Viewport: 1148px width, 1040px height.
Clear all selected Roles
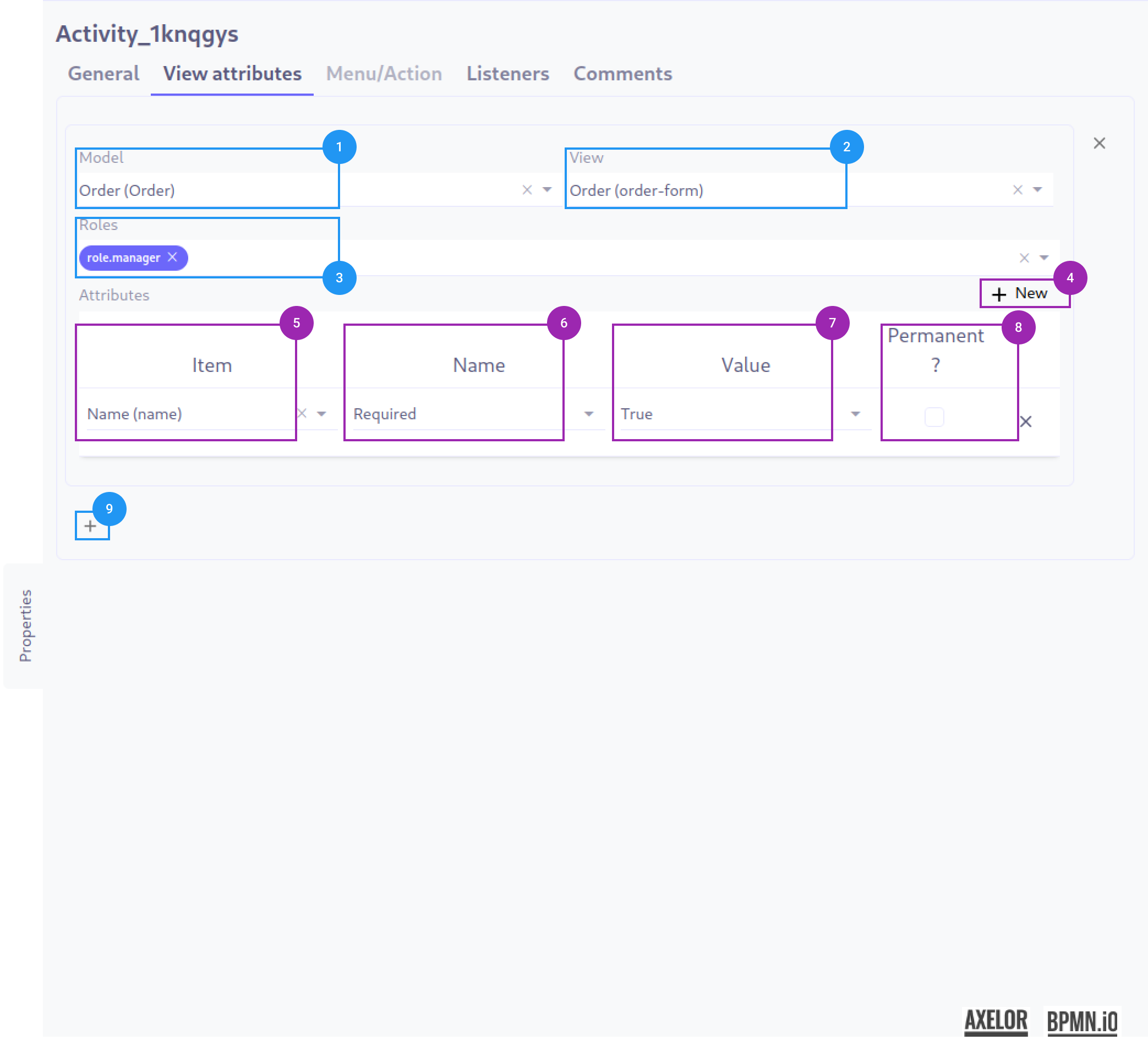1024,258
